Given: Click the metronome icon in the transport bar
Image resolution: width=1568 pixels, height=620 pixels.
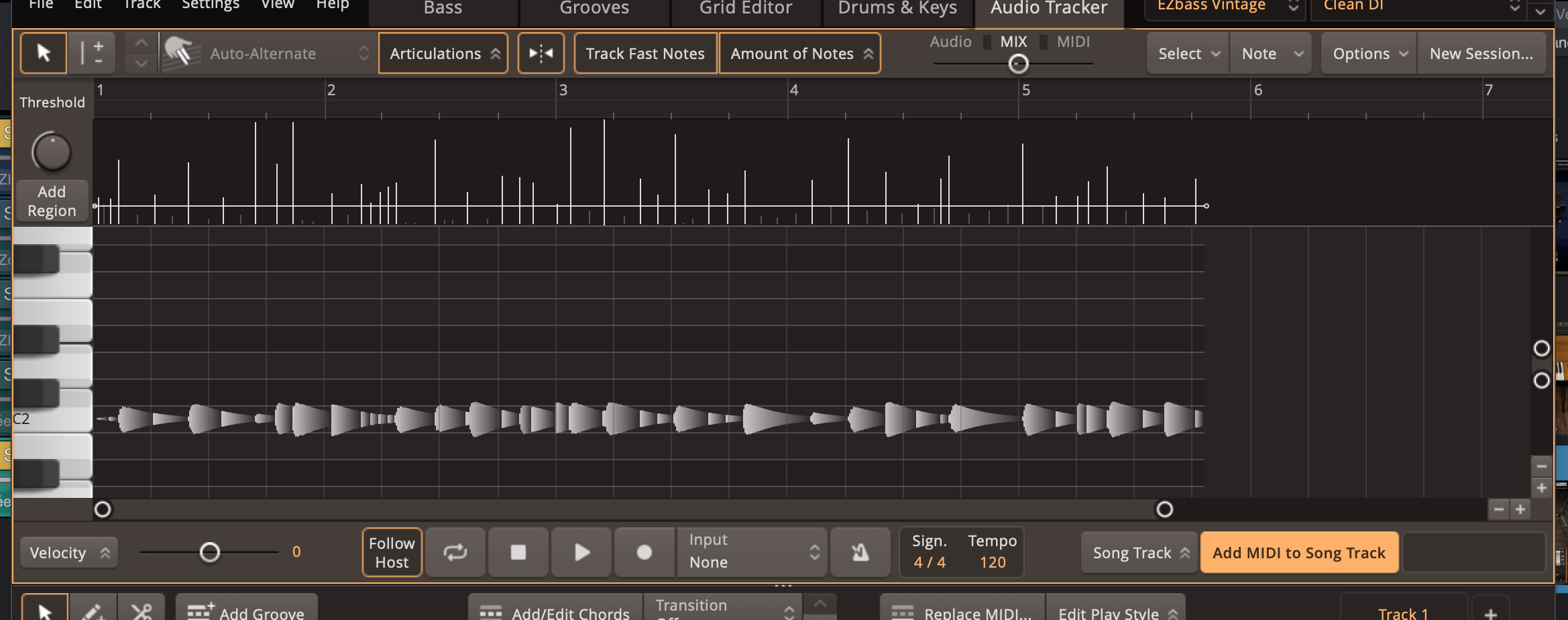Looking at the screenshot, I should tap(860, 552).
